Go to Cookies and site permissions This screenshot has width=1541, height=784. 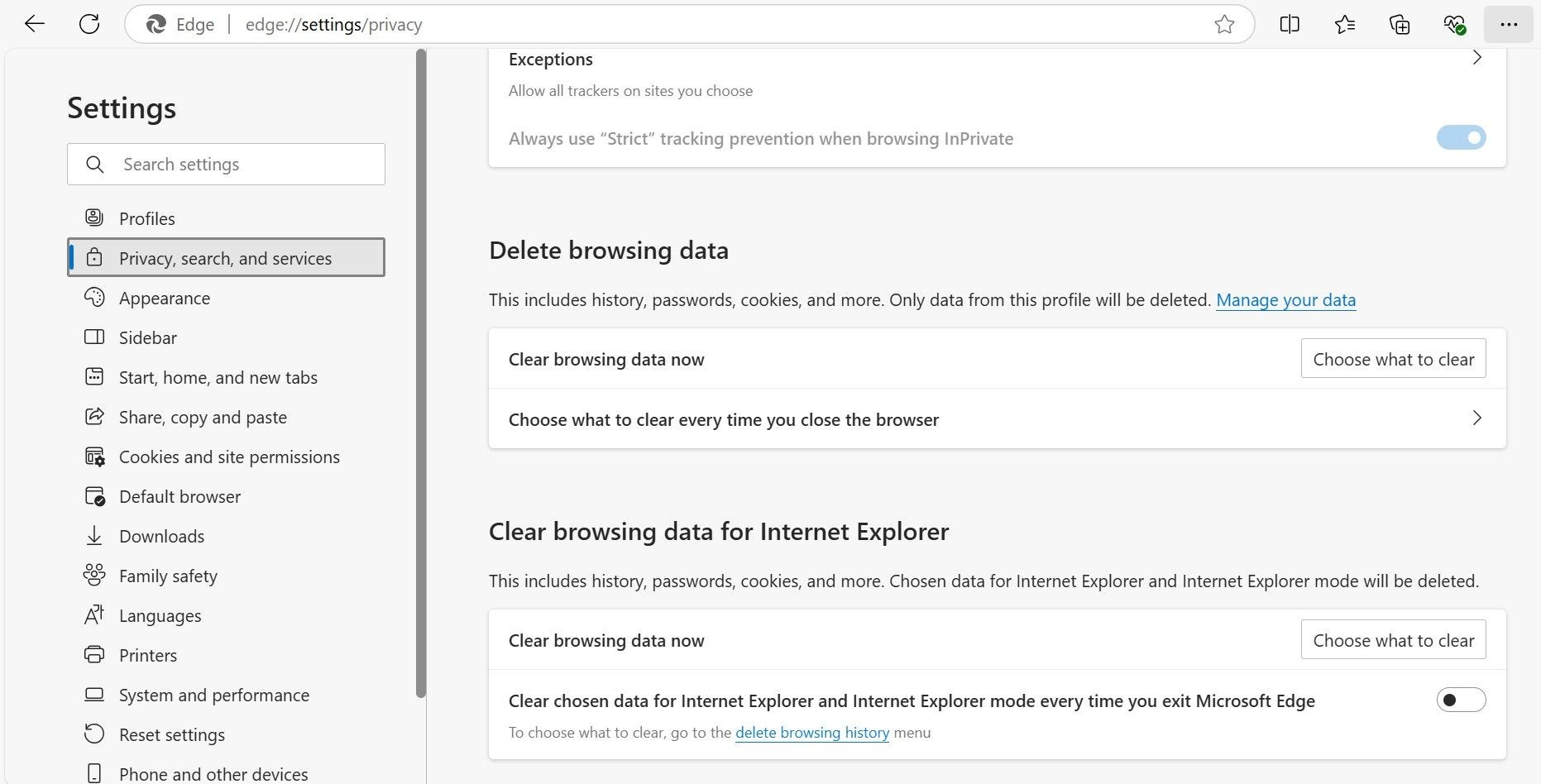point(226,457)
